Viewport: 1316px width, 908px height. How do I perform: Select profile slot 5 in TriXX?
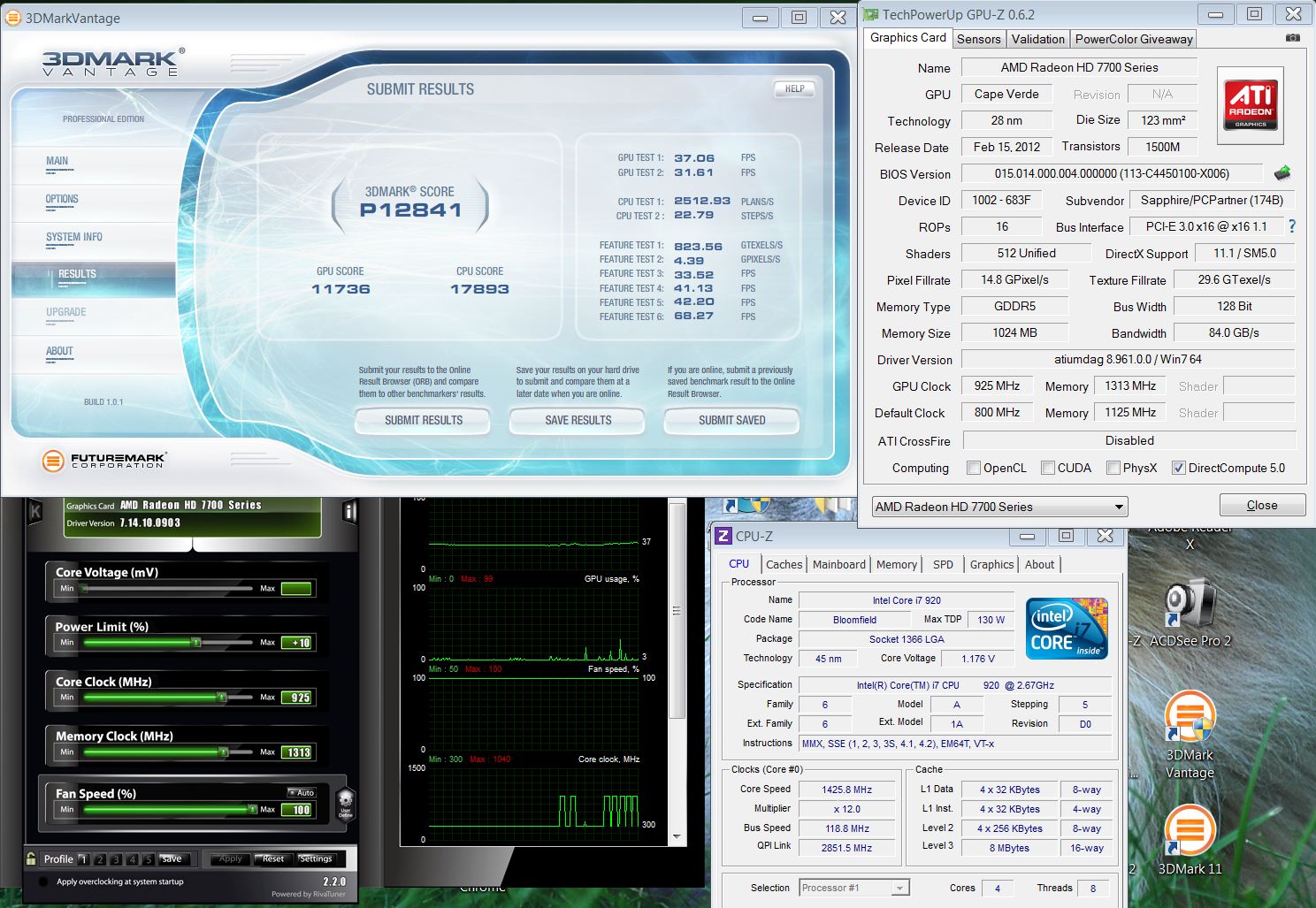(149, 858)
